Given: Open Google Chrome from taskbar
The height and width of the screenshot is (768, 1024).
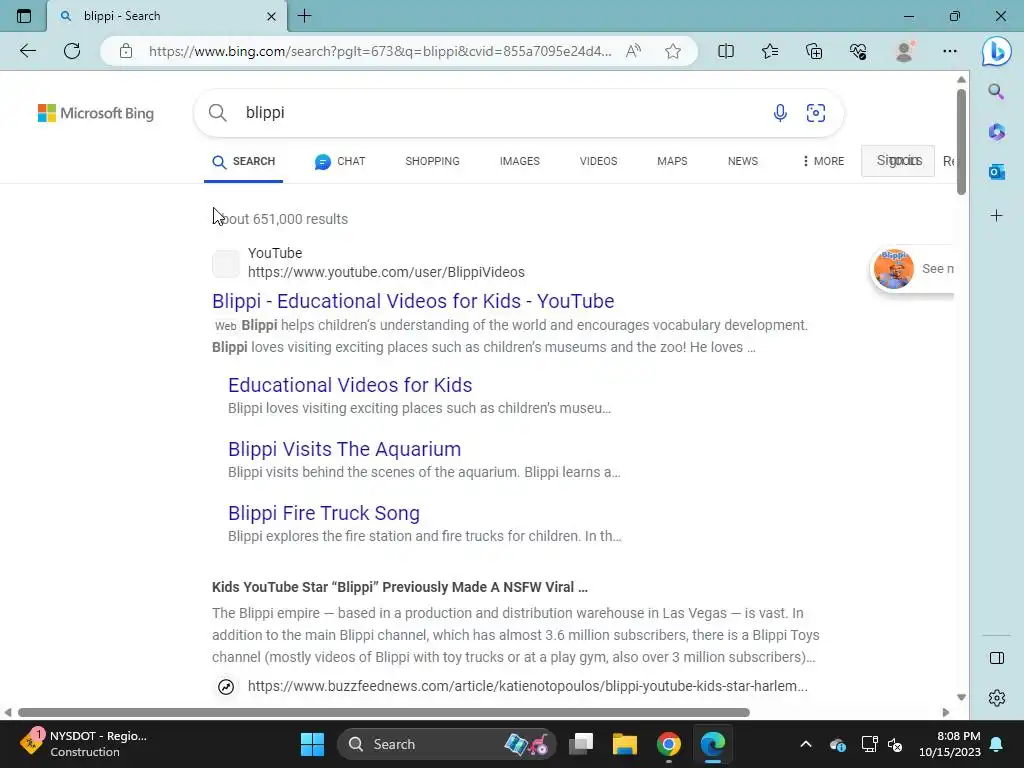Looking at the screenshot, I should click(669, 744).
